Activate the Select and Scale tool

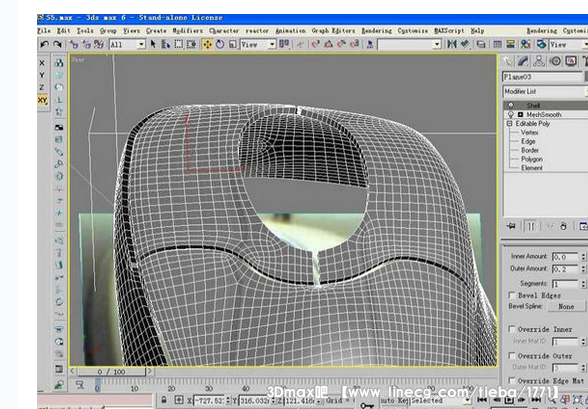232,44
